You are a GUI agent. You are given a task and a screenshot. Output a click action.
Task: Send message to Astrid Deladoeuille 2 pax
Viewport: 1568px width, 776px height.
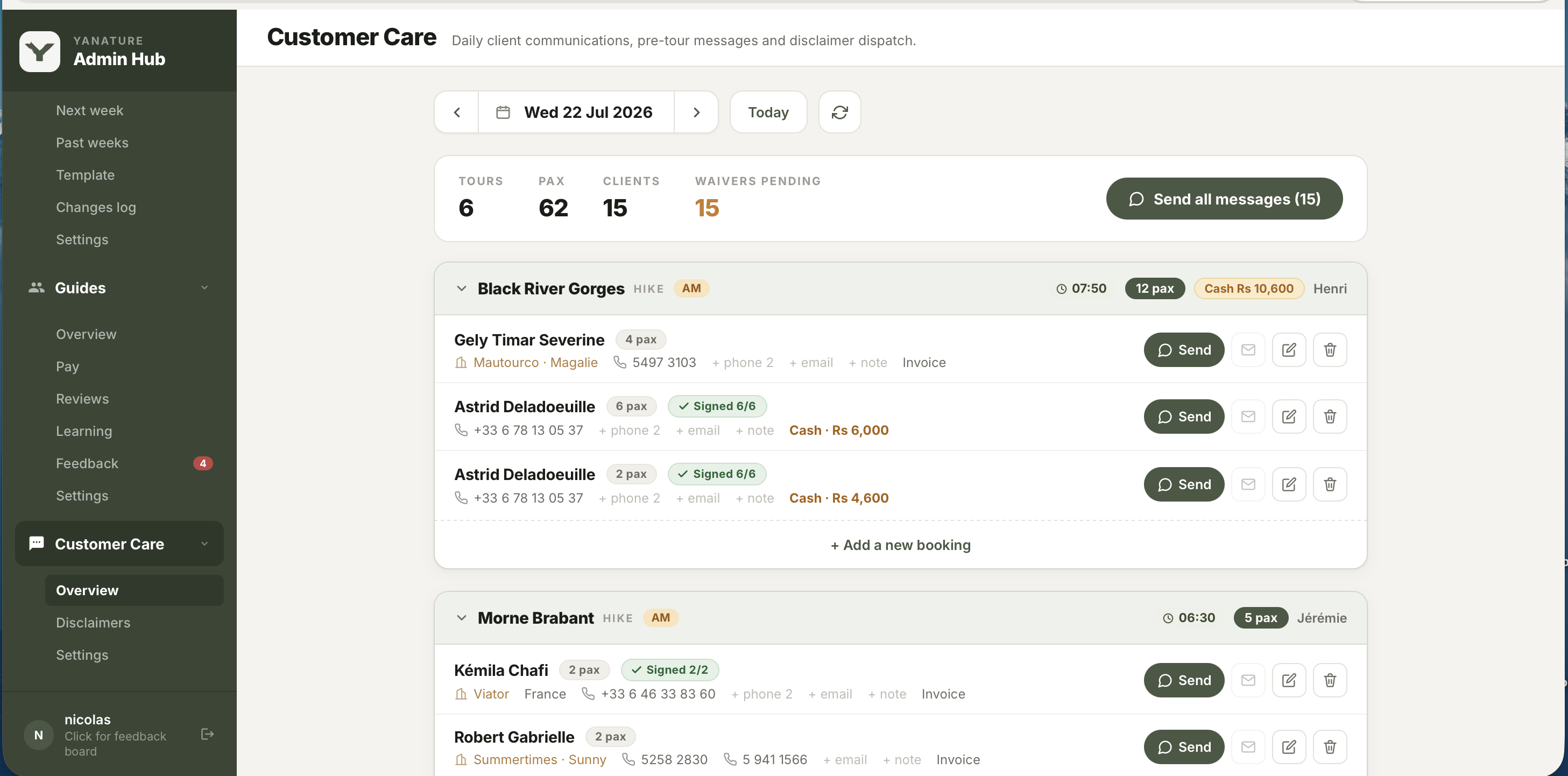coord(1183,484)
